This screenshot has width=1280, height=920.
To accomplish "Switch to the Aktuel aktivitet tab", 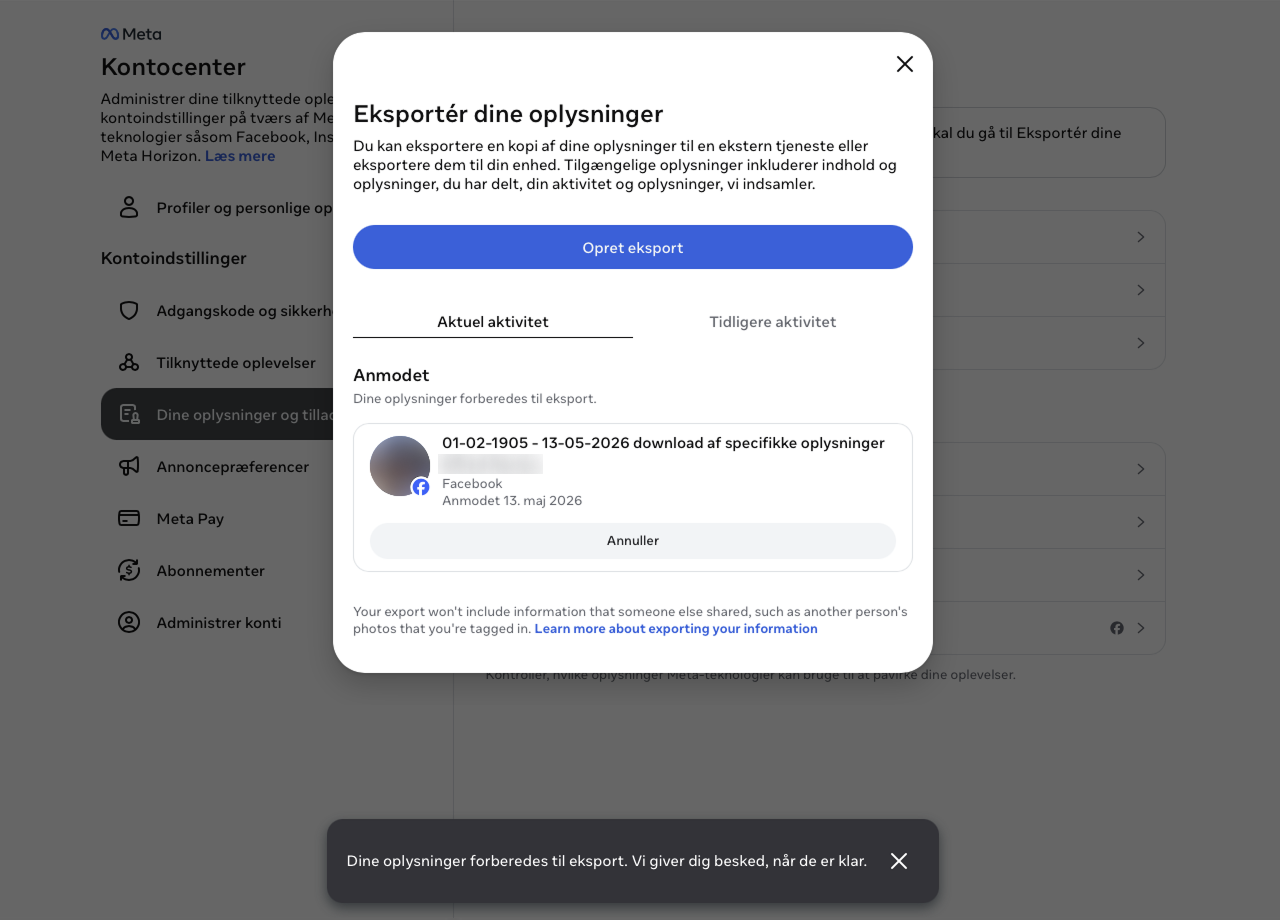I will click(493, 322).
